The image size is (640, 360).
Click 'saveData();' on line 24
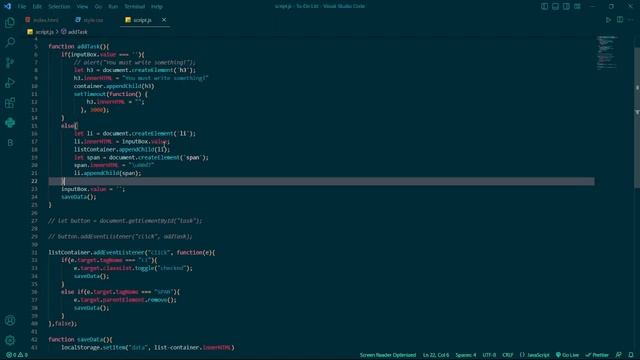click(x=79, y=197)
